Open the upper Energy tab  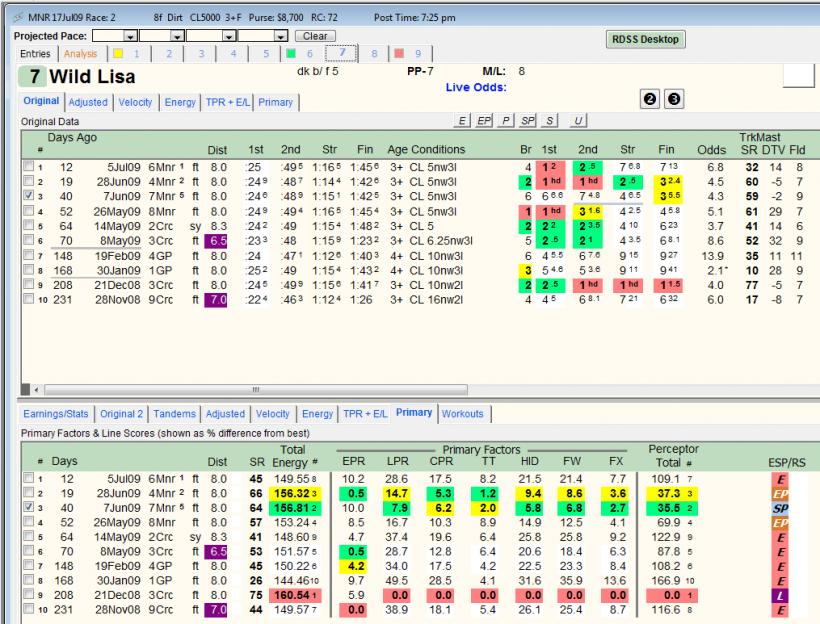click(x=180, y=103)
